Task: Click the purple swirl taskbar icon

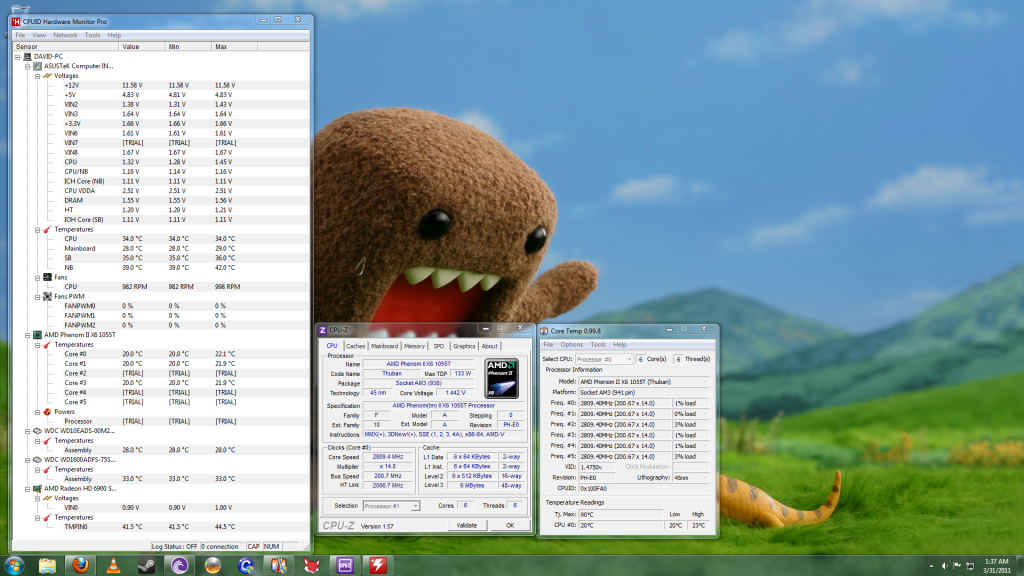Action: click(180, 566)
